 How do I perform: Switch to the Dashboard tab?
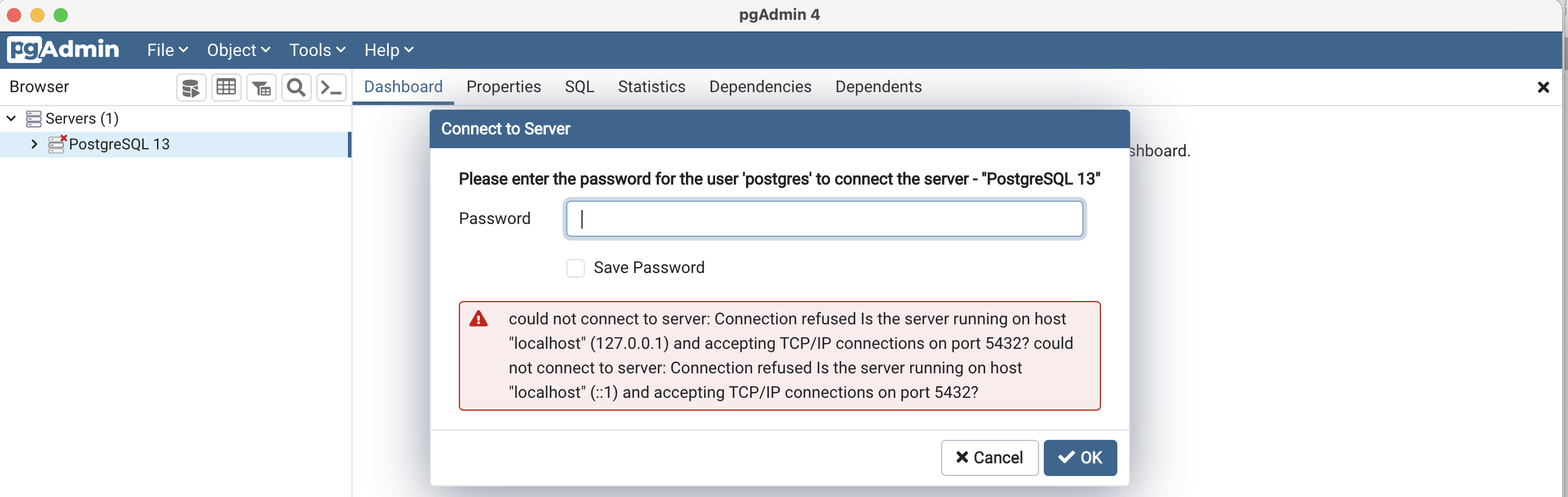pos(403,87)
